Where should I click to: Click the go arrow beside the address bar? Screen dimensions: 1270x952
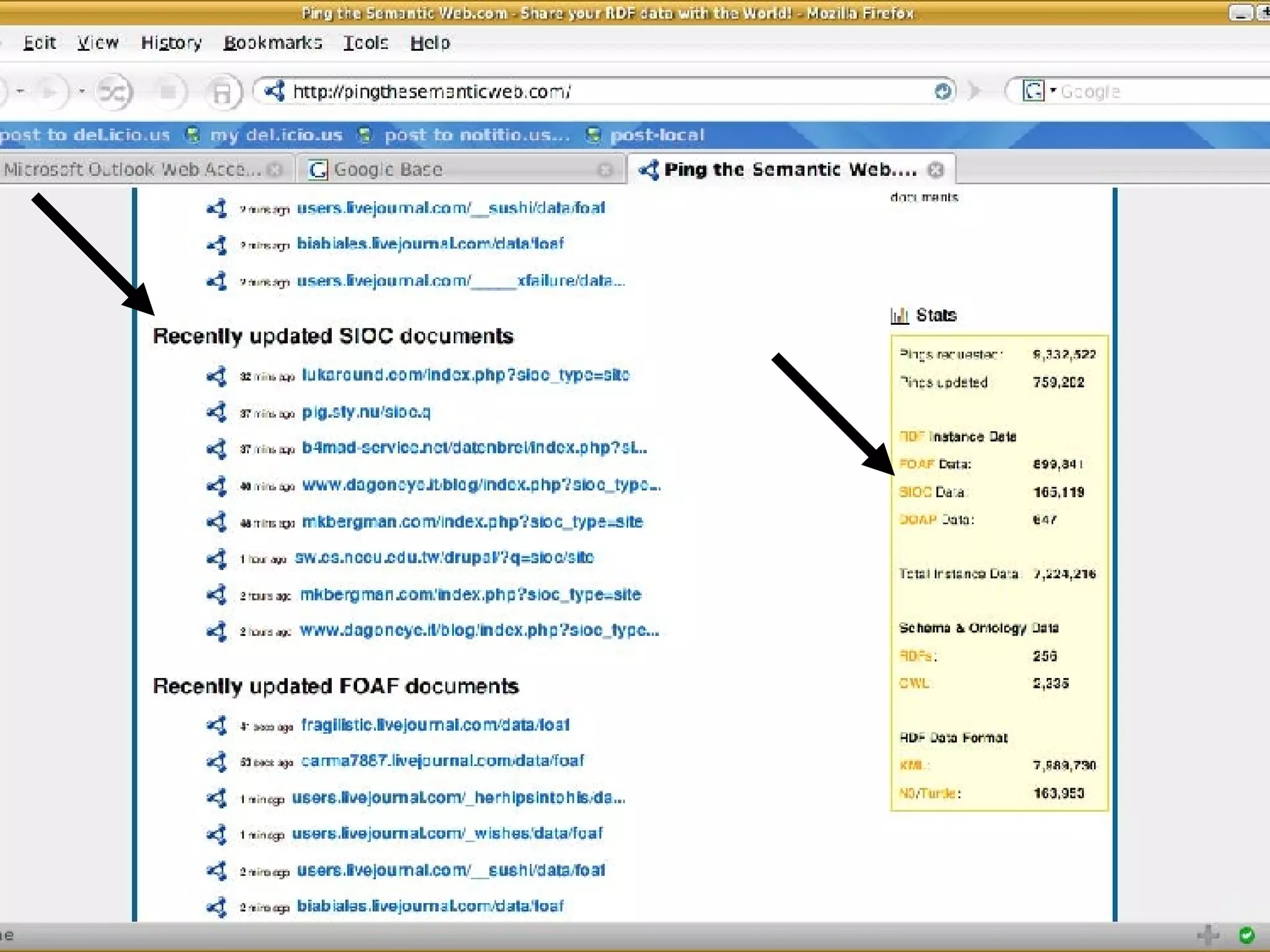[x=975, y=92]
